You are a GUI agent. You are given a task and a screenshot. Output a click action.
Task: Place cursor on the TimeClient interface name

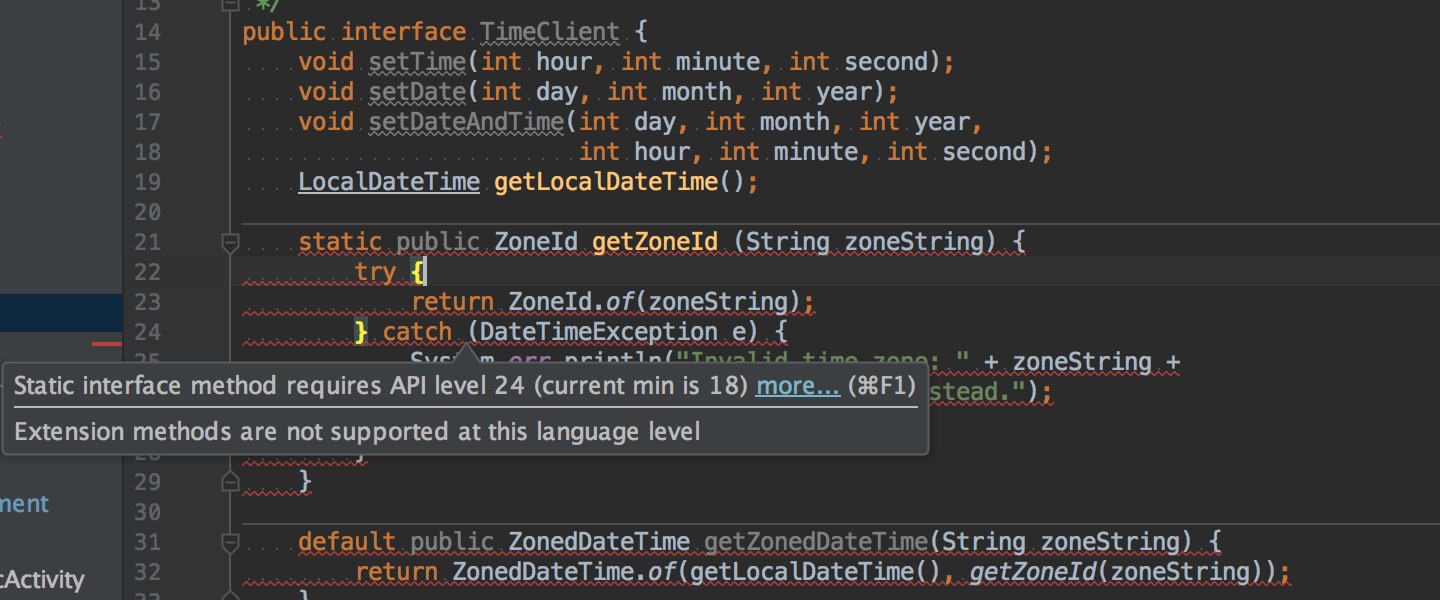coord(547,31)
